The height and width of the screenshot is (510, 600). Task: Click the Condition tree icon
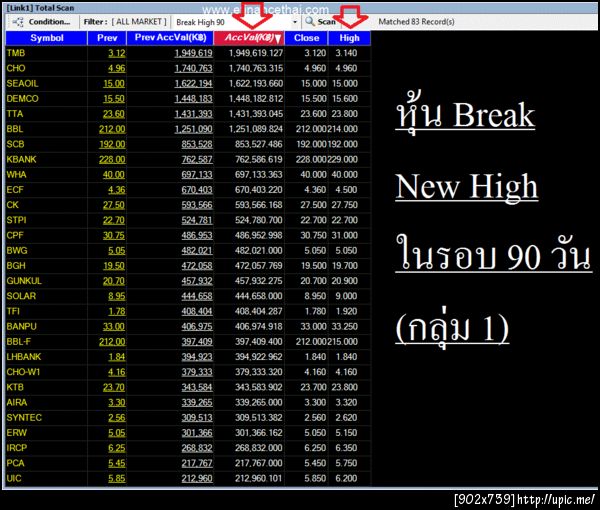click(18, 22)
